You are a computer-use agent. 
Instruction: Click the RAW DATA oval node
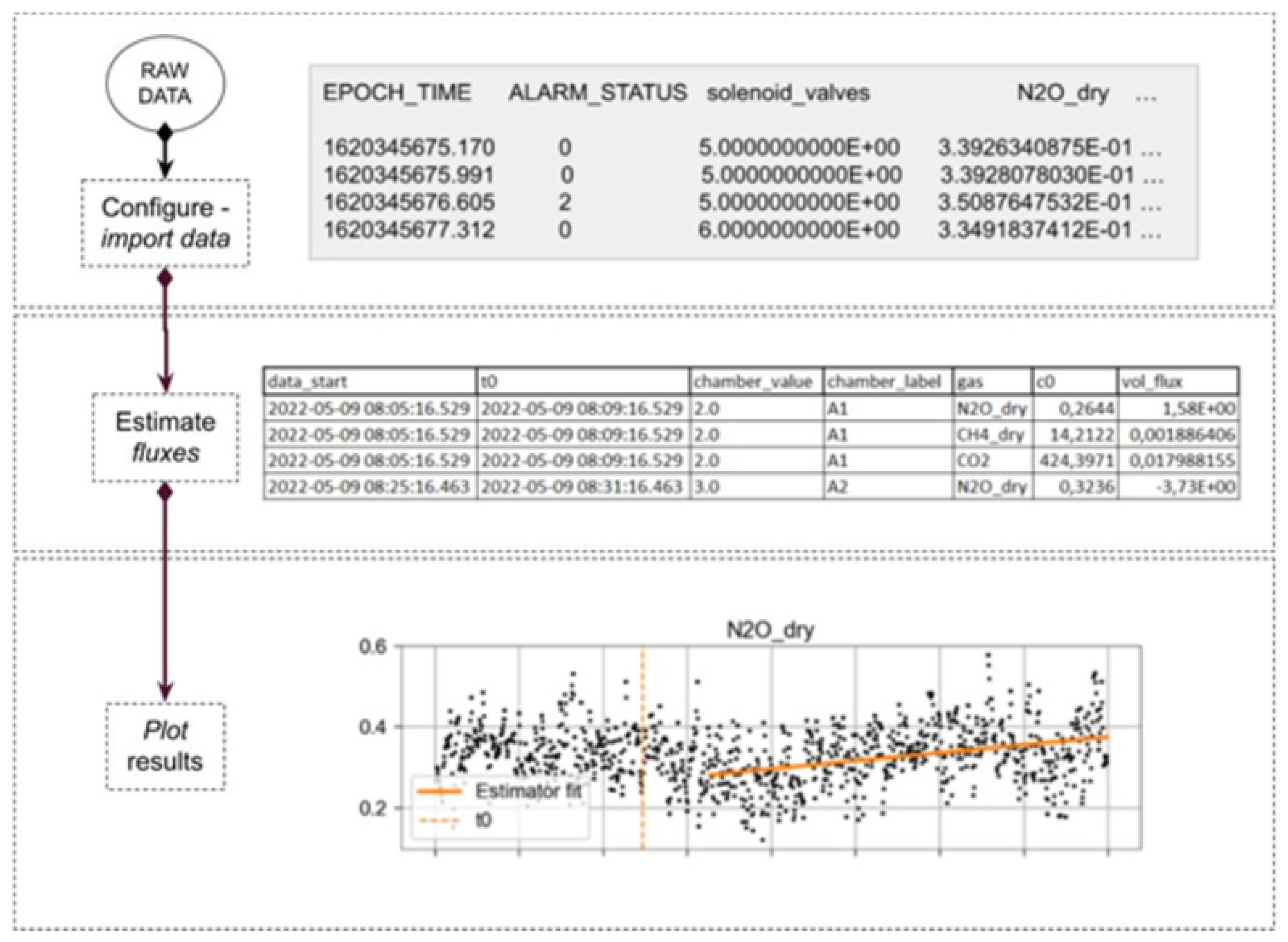(x=165, y=84)
